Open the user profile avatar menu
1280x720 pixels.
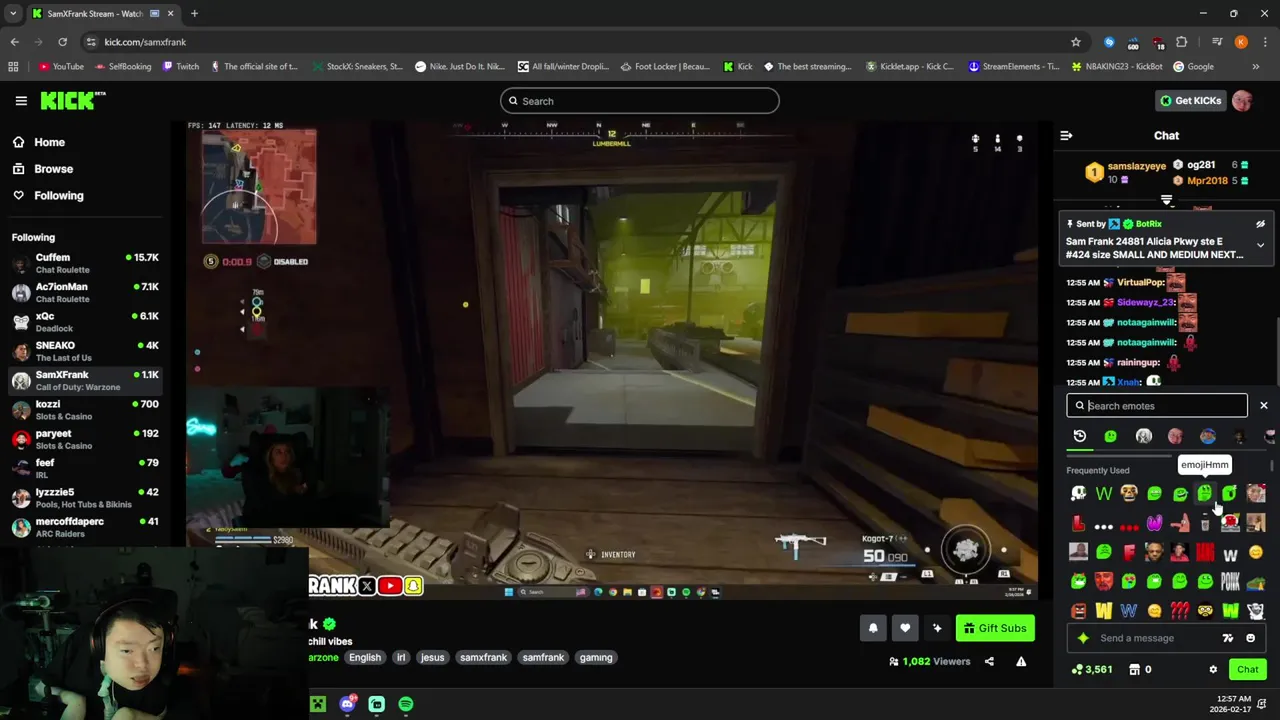tap(1242, 100)
